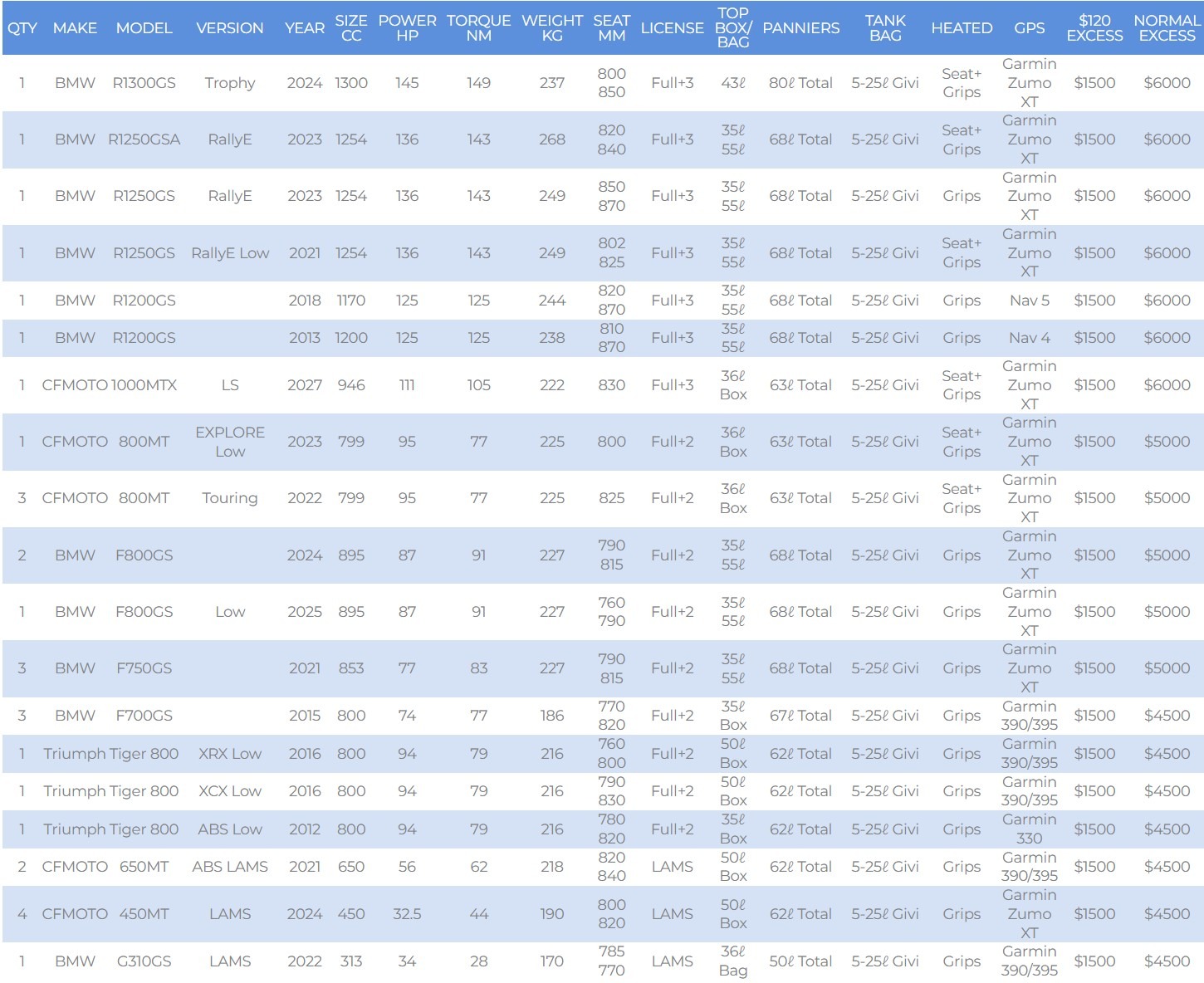Click the Touring version cell
The height and width of the screenshot is (983, 1204).
230,498
